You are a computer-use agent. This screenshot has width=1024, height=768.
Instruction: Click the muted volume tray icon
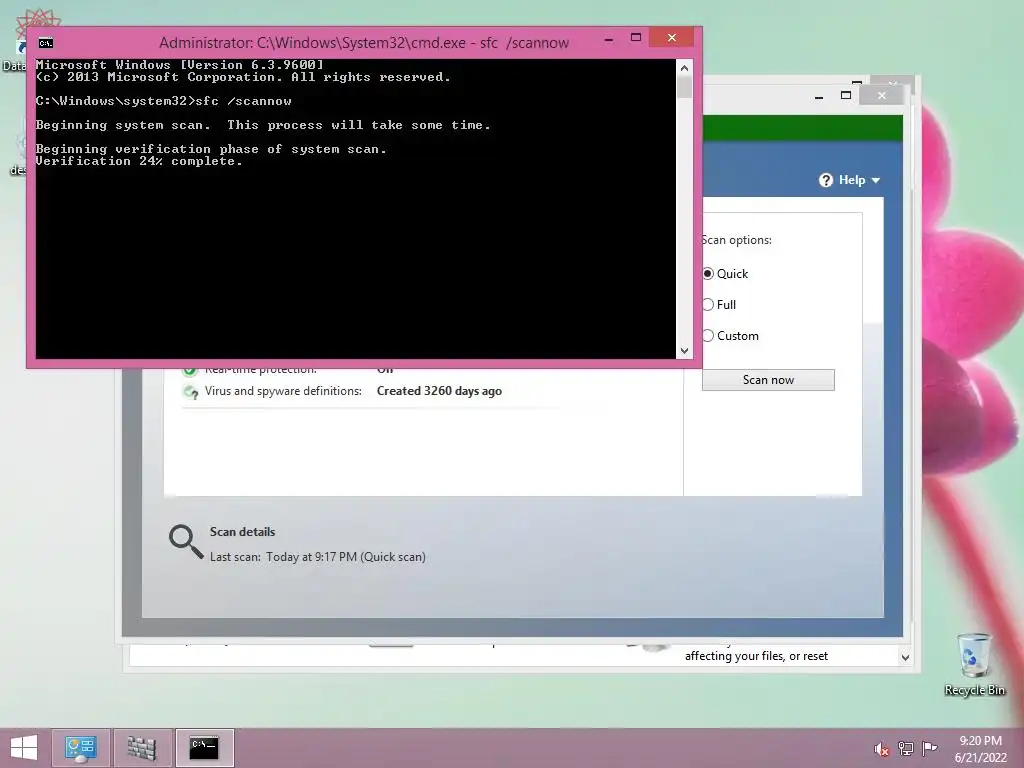tap(882, 749)
